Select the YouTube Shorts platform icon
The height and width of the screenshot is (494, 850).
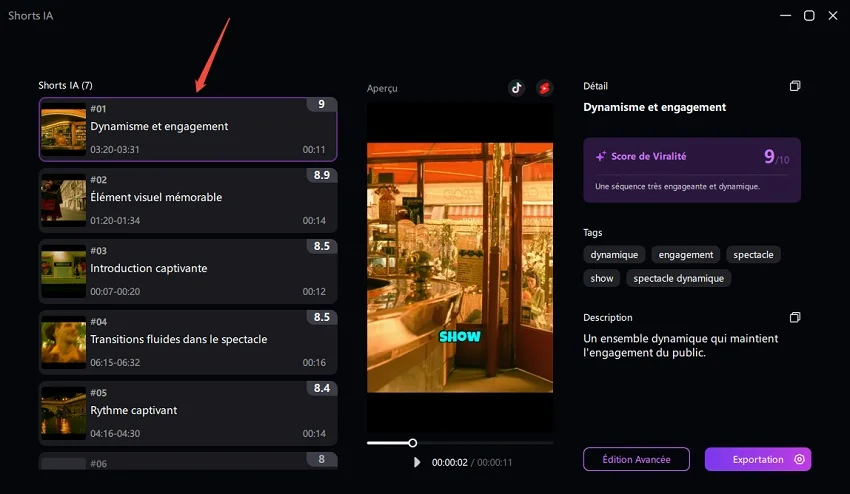[544, 88]
